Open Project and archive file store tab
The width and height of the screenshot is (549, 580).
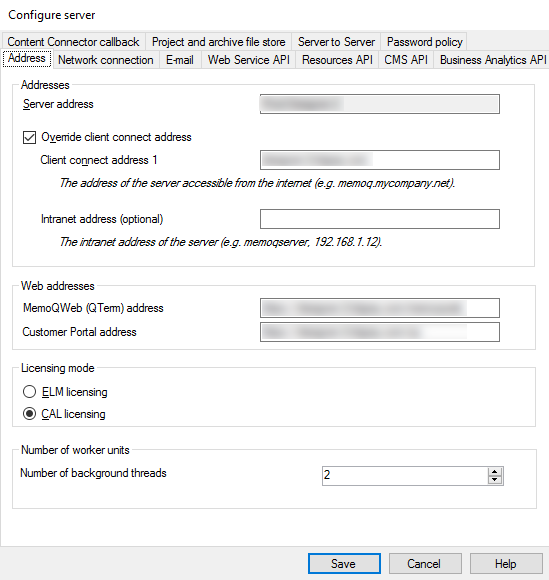(219, 42)
